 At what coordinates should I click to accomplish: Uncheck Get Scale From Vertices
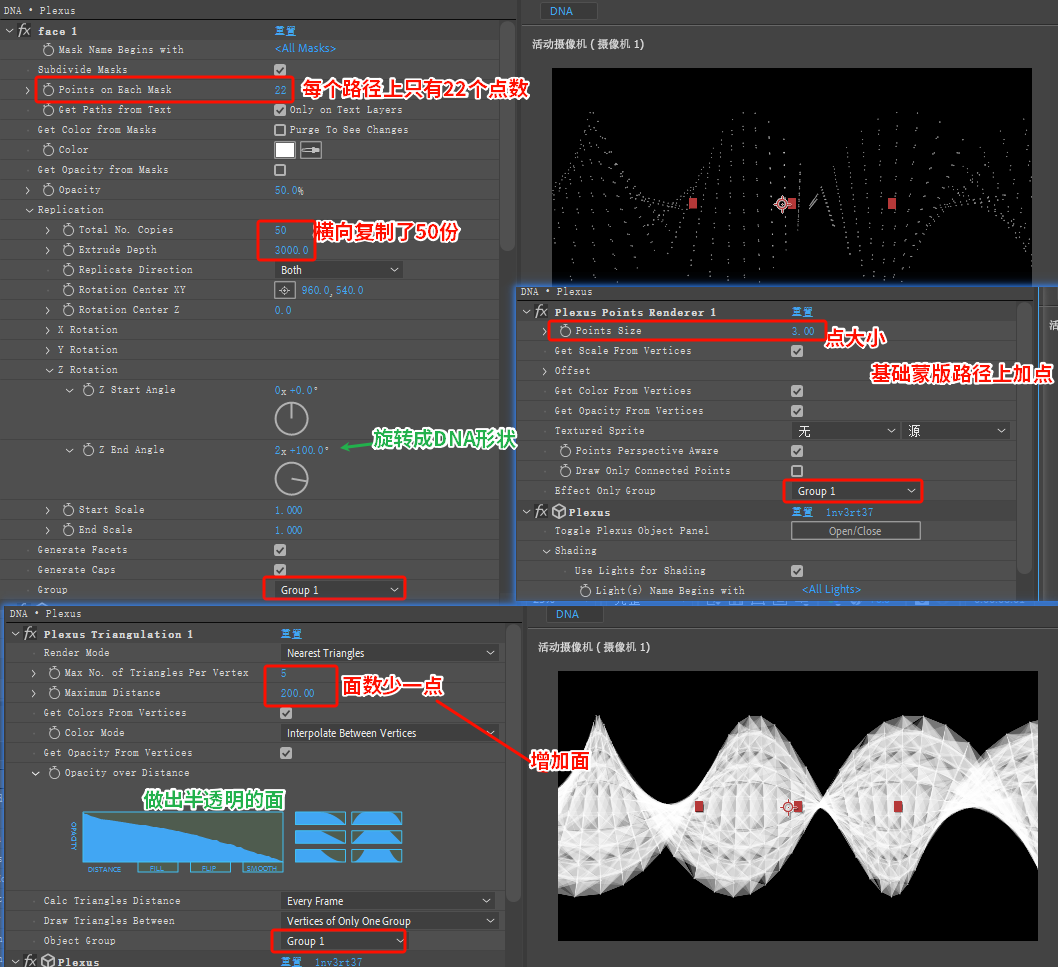(x=797, y=351)
